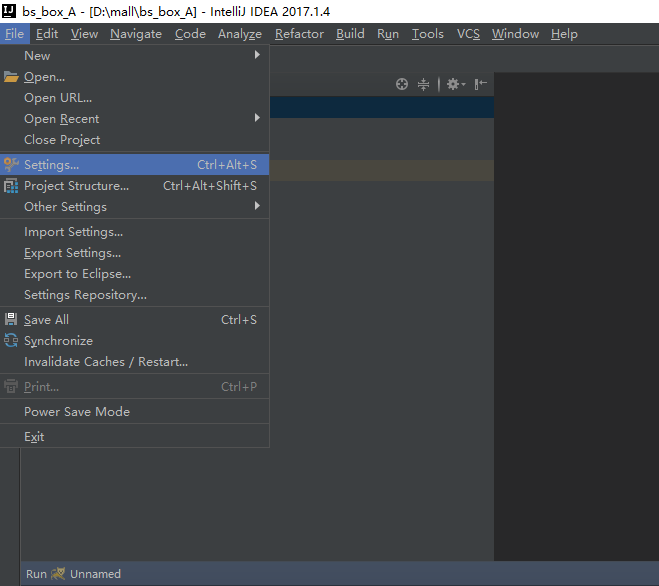Select Settings Repository...
The image size is (659, 586).
coord(134,295)
